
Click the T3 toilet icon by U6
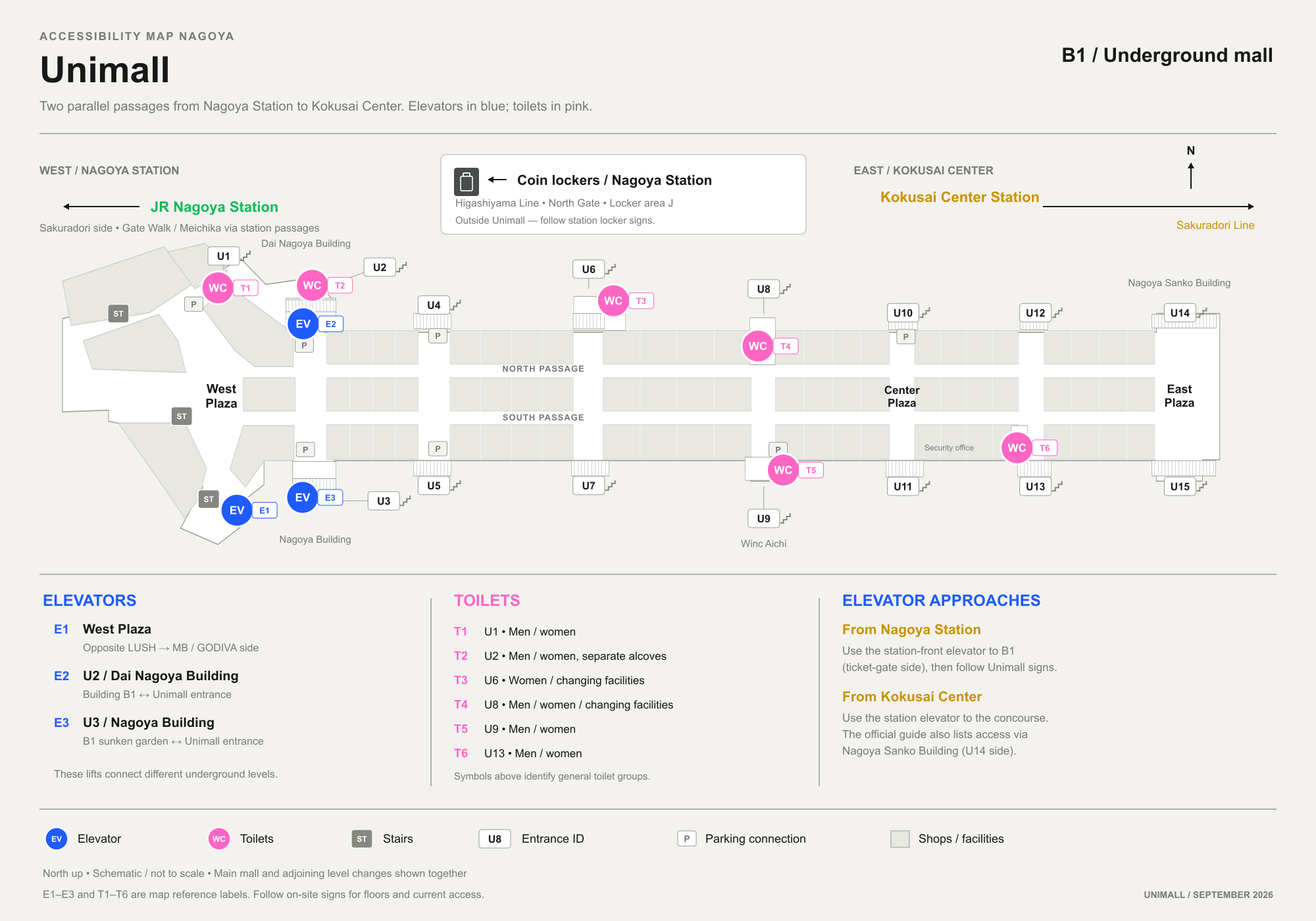click(x=613, y=301)
